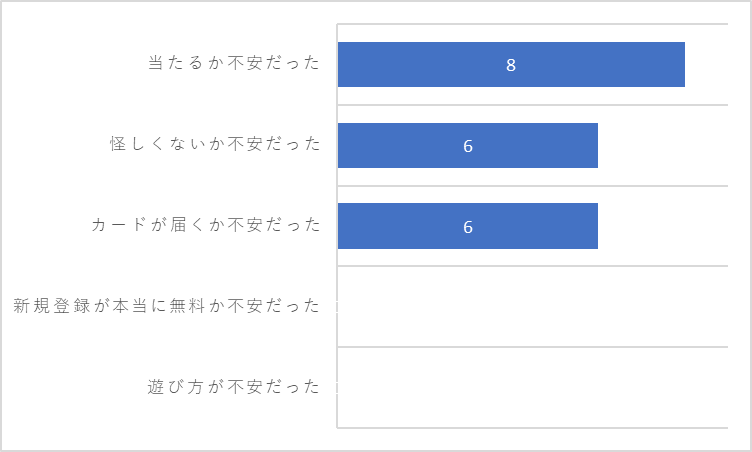
Task: Click the third bar with value 6
Action: tap(468, 226)
